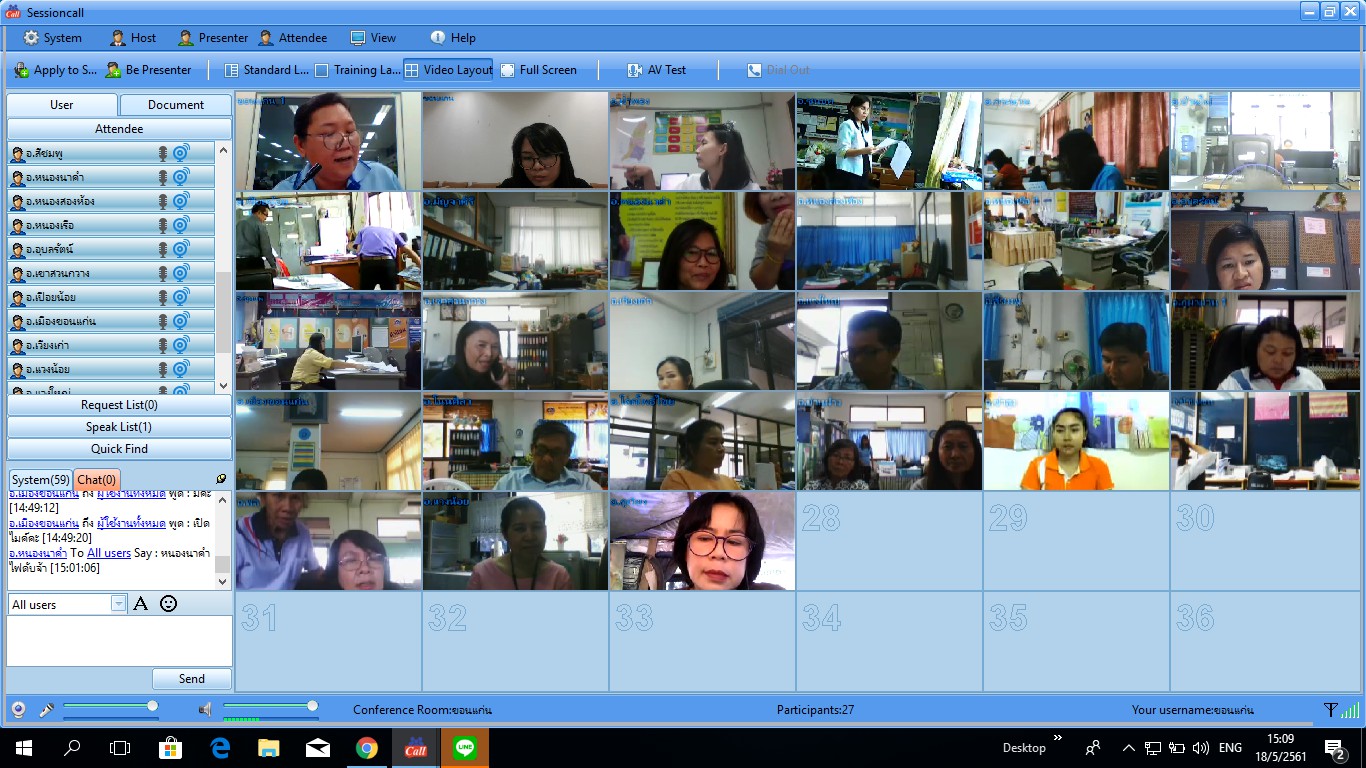The height and width of the screenshot is (768, 1366).
Task: Switch to the Document tab
Action: 176,105
